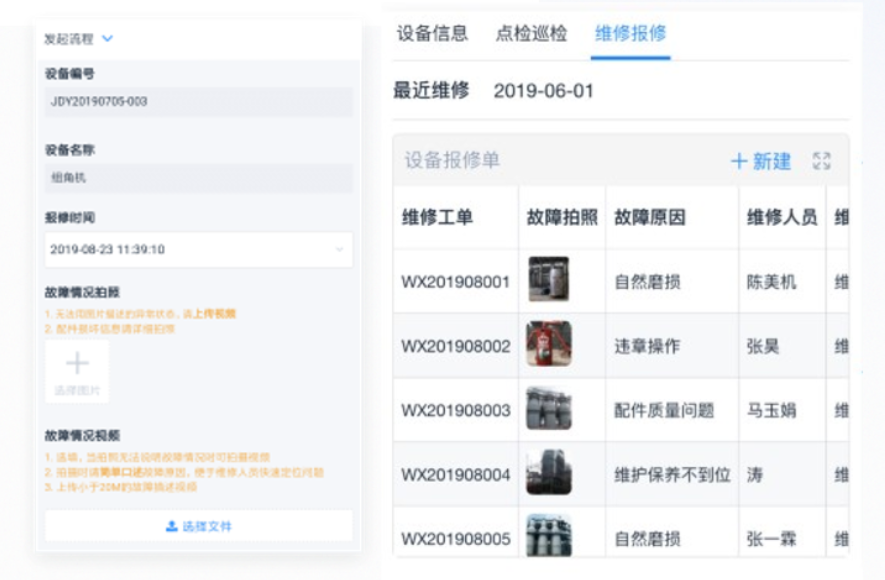Click the 违章操作 cause cell
This screenshot has height=580, width=885.
pos(647,346)
